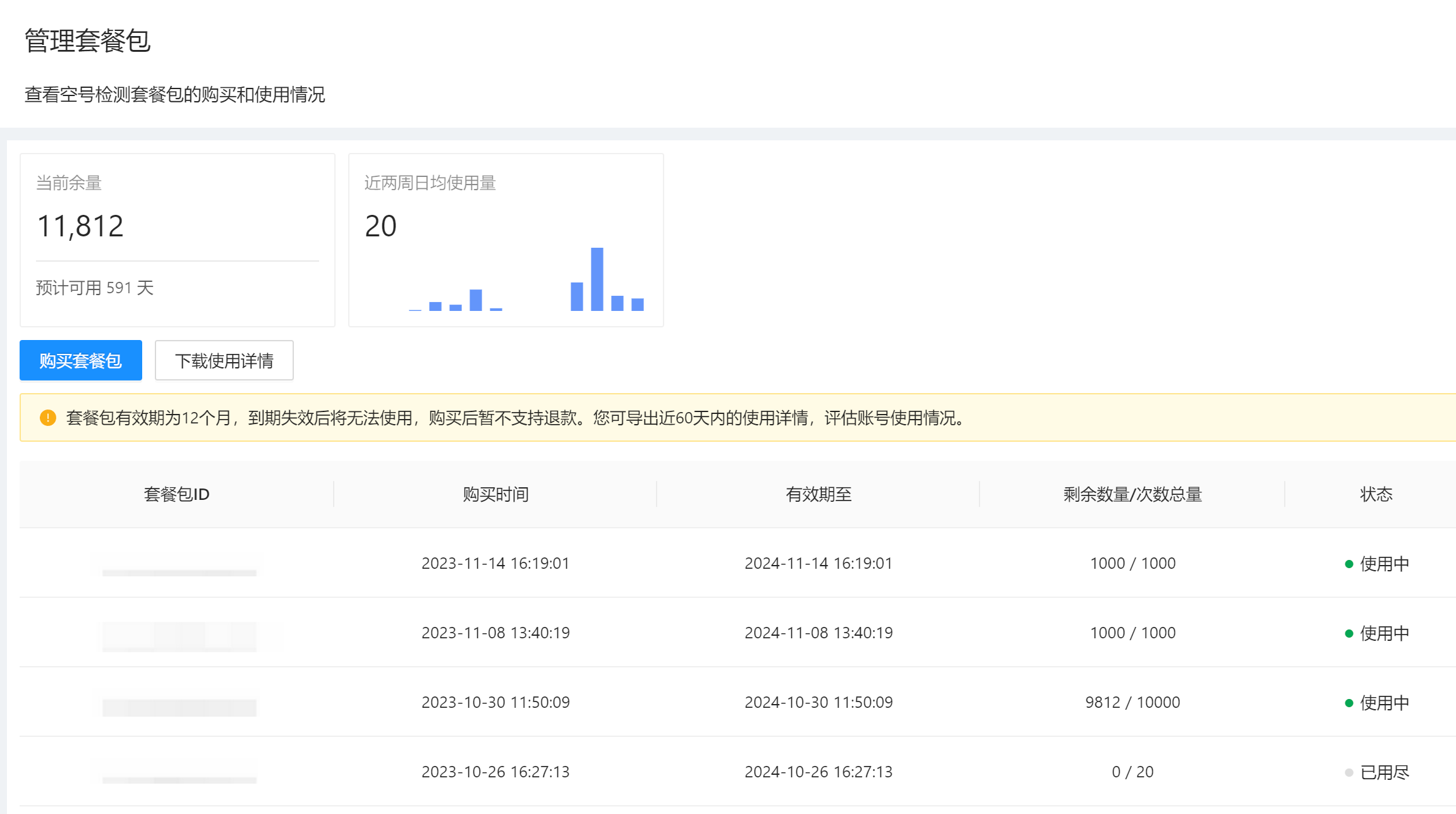Open the 状态 column header
The width and height of the screenshot is (1456, 814).
click(x=1375, y=494)
